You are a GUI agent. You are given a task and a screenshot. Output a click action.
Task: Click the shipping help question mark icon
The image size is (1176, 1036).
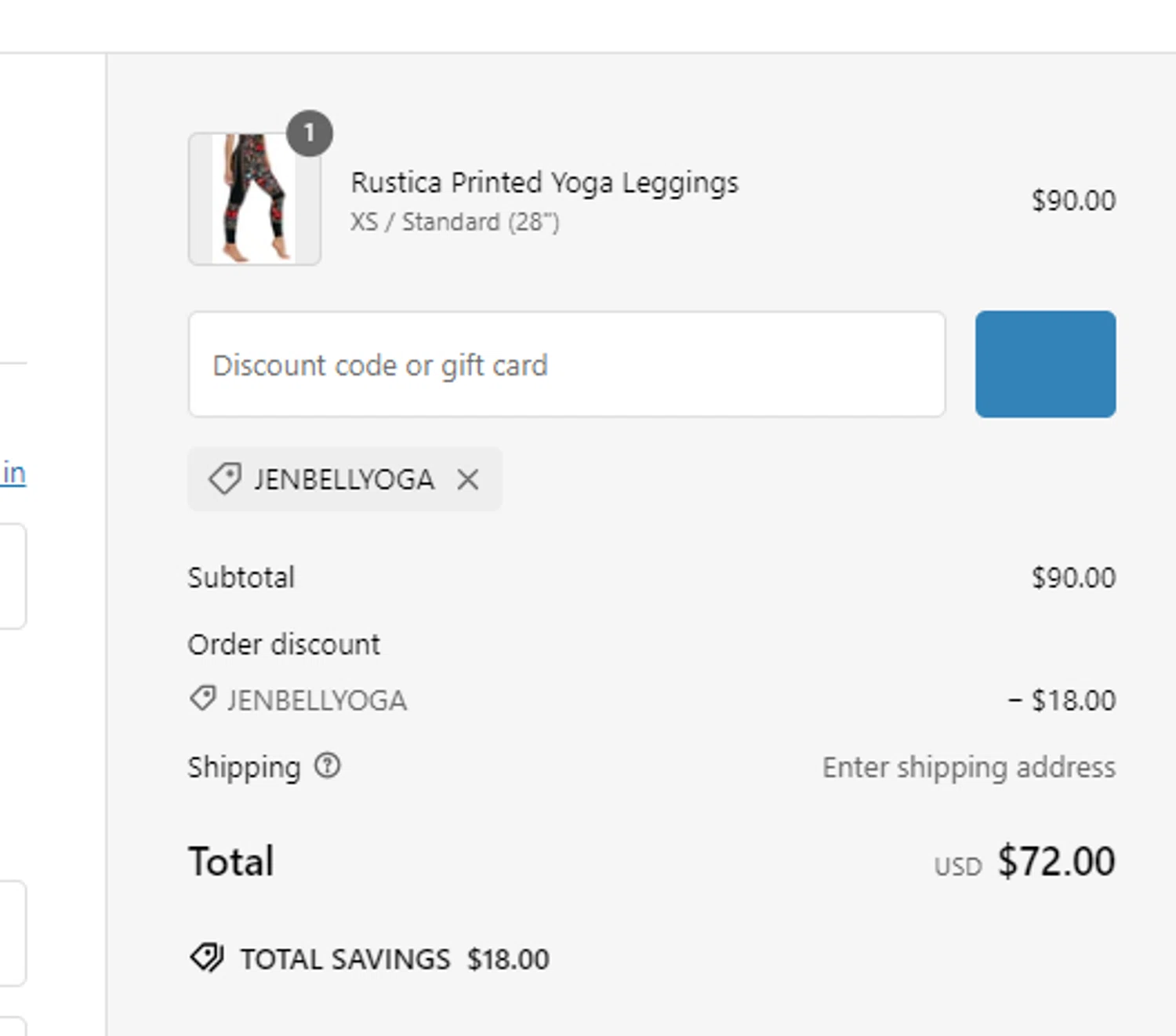click(x=328, y=765)
